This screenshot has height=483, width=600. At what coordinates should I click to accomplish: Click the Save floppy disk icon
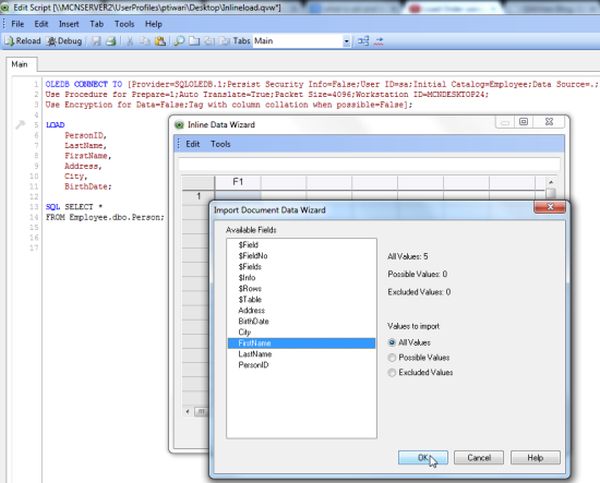(96, 41)
